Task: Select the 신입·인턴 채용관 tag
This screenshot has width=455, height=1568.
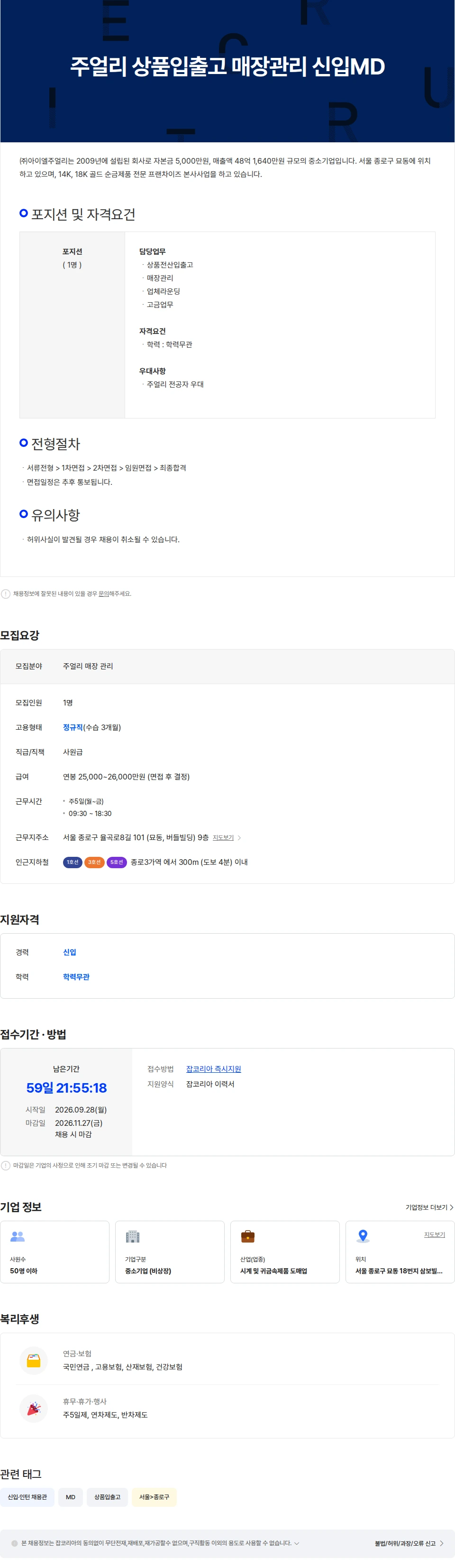Action: coord(27,1497)
